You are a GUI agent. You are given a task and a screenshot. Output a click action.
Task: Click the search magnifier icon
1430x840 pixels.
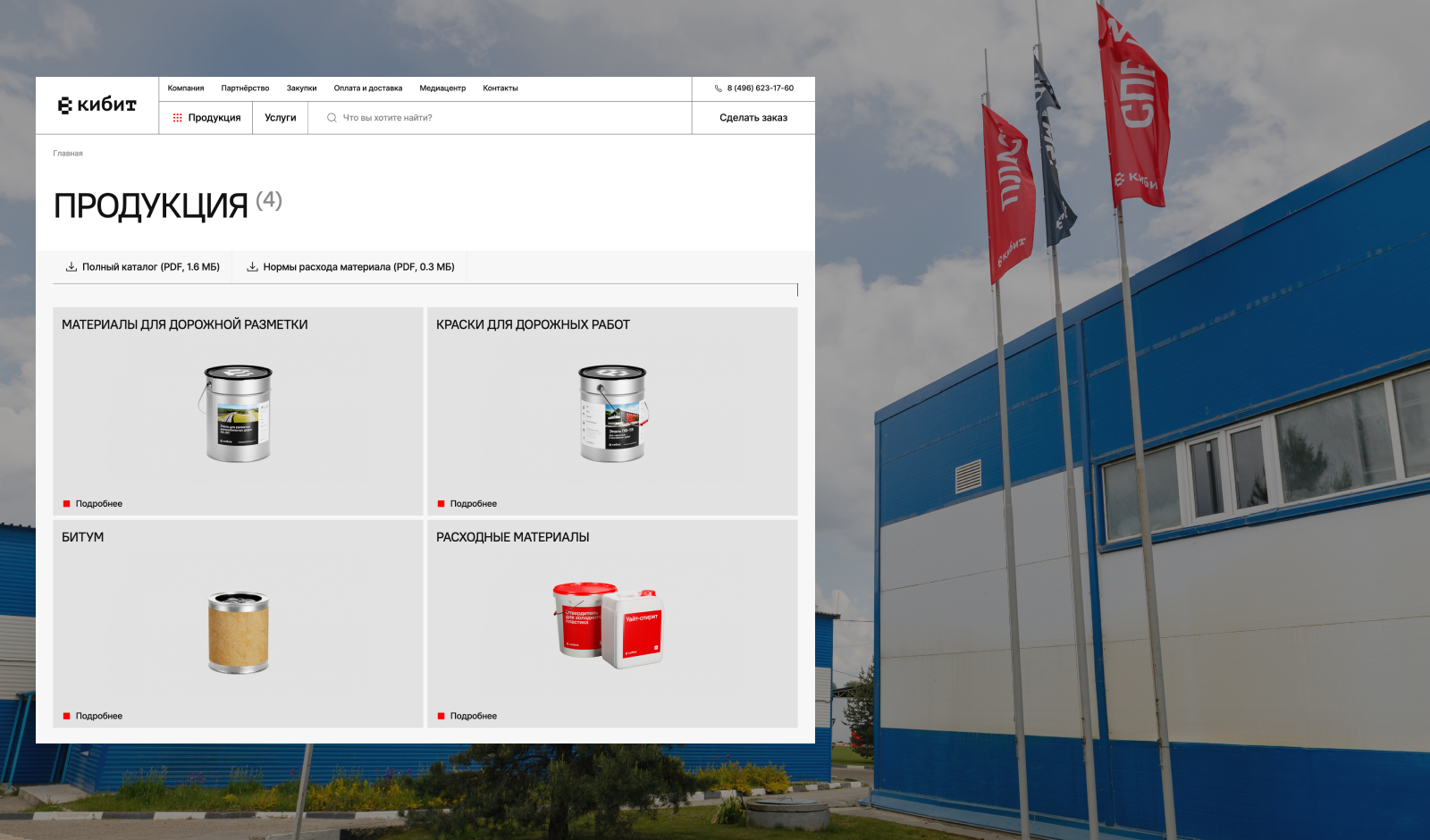(x=332, y=118)
